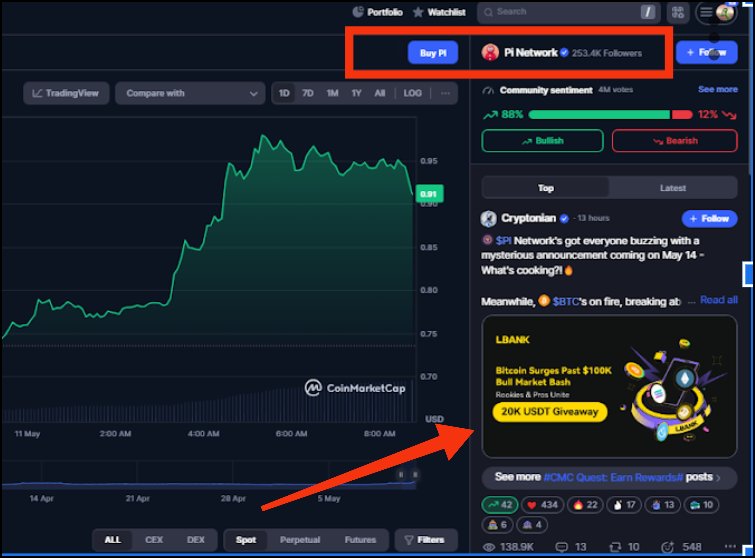Image resolution: width=755 pixels, height=558 pixels.
Task: Select the DEX markets filter
Action: tap(195, 540)
